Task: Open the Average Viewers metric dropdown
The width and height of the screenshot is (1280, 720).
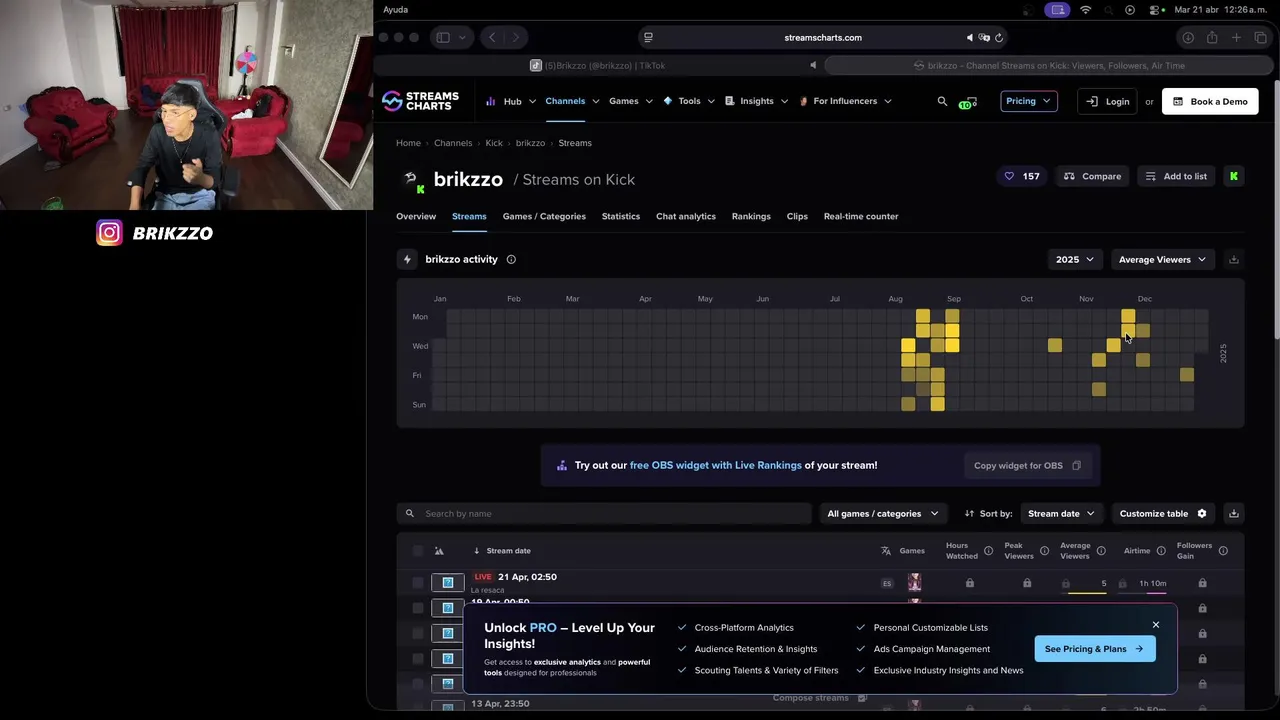Action: coord(1162,259)
